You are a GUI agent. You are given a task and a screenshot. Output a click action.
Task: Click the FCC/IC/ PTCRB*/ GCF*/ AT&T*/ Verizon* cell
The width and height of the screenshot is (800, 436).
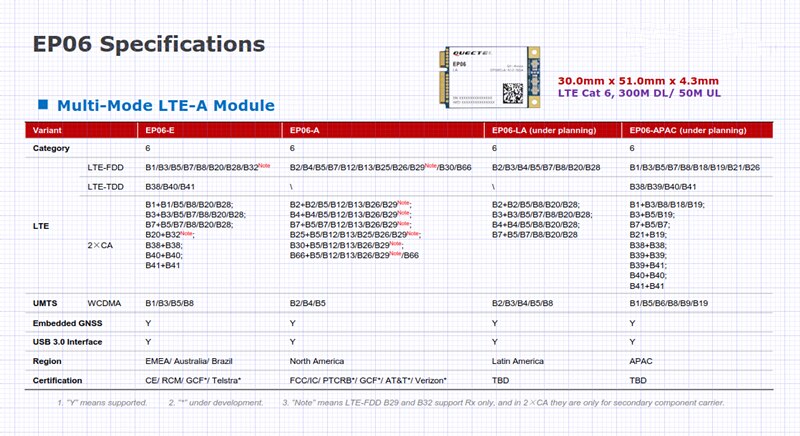(368, 381)
